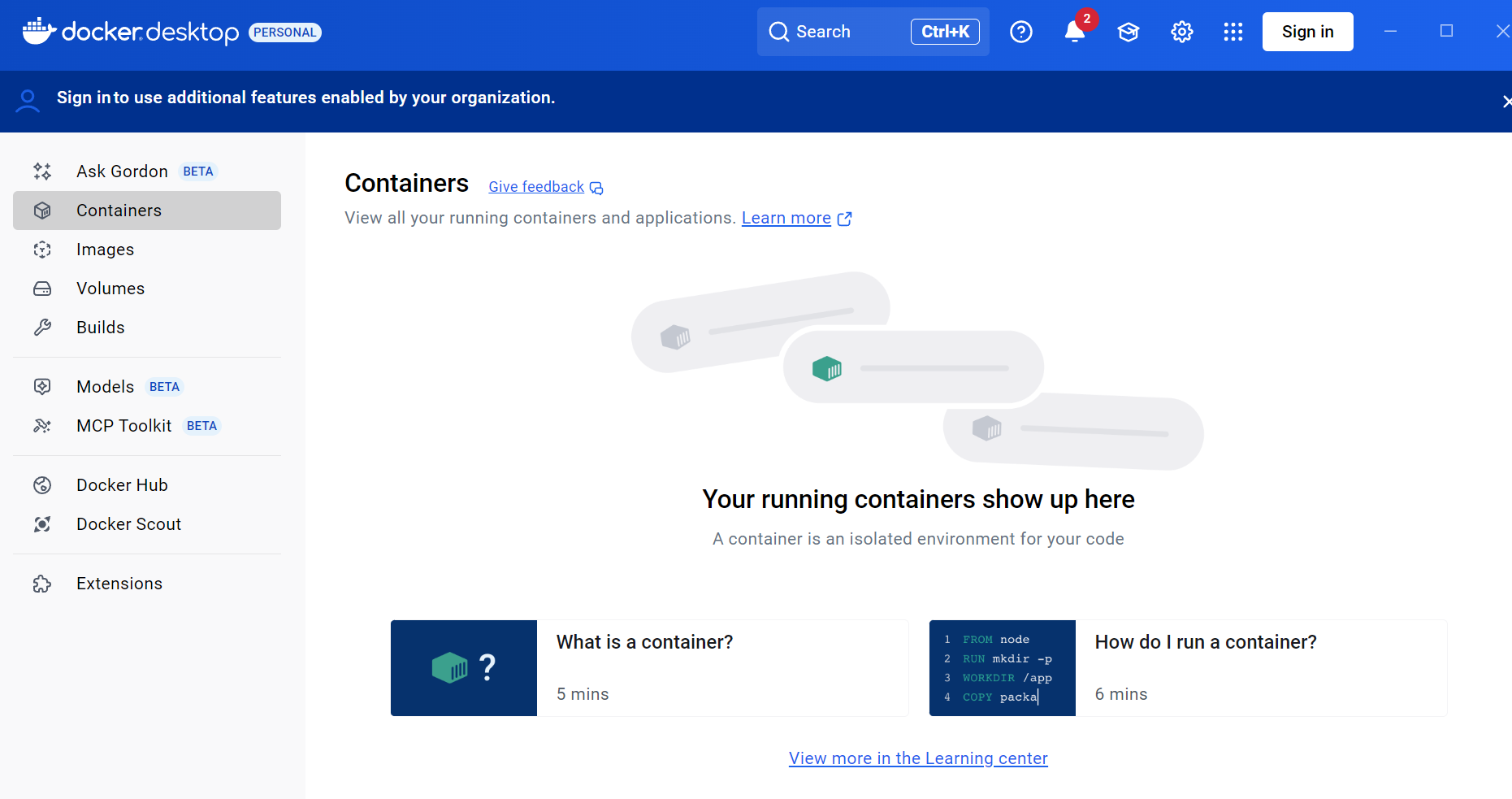Open the Volumes section

(147, 289)
